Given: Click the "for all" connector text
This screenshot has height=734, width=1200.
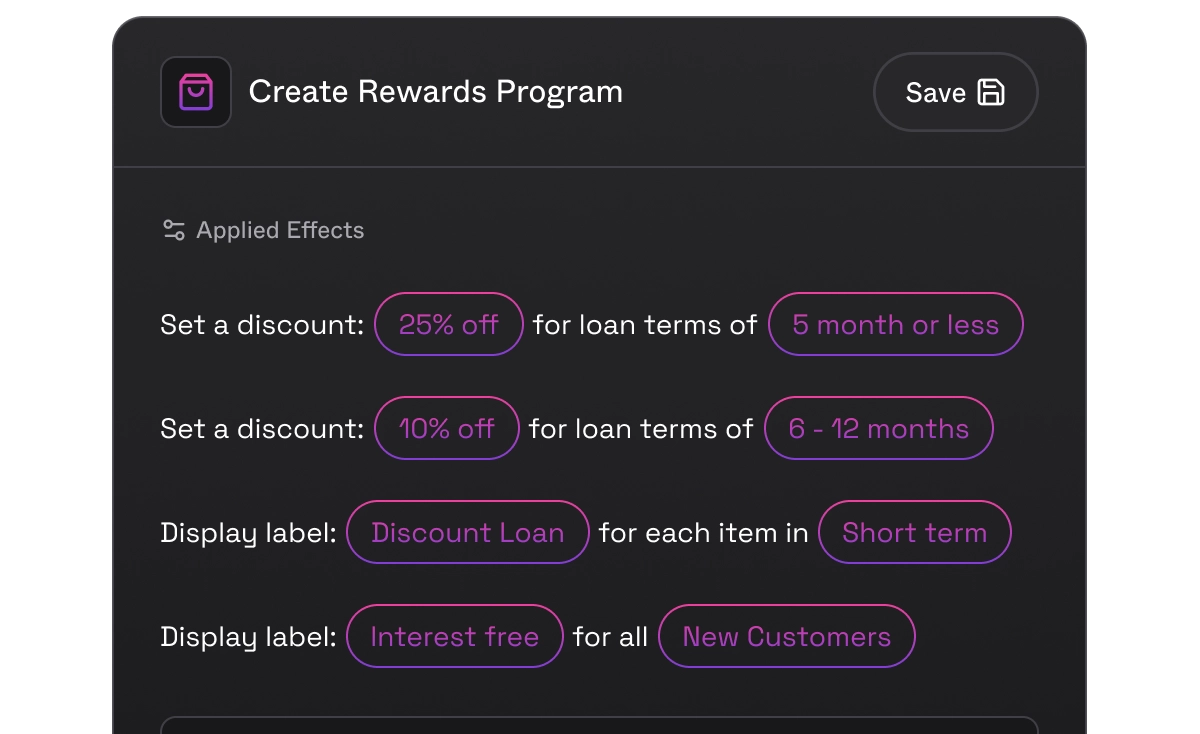Looking at the screenshot, I should (610, 636).
